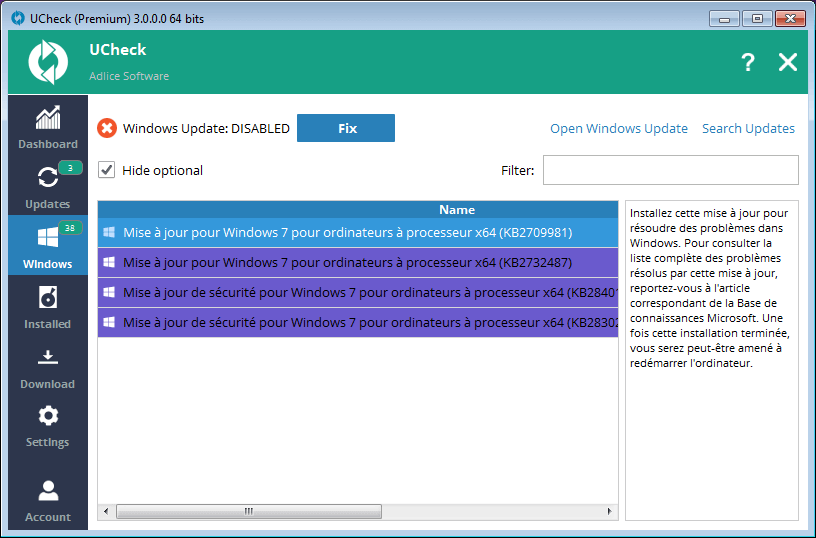The height and width of the screenshot is (538, 816).
Task: Click the Search Updates link
Action: (748, 129)
